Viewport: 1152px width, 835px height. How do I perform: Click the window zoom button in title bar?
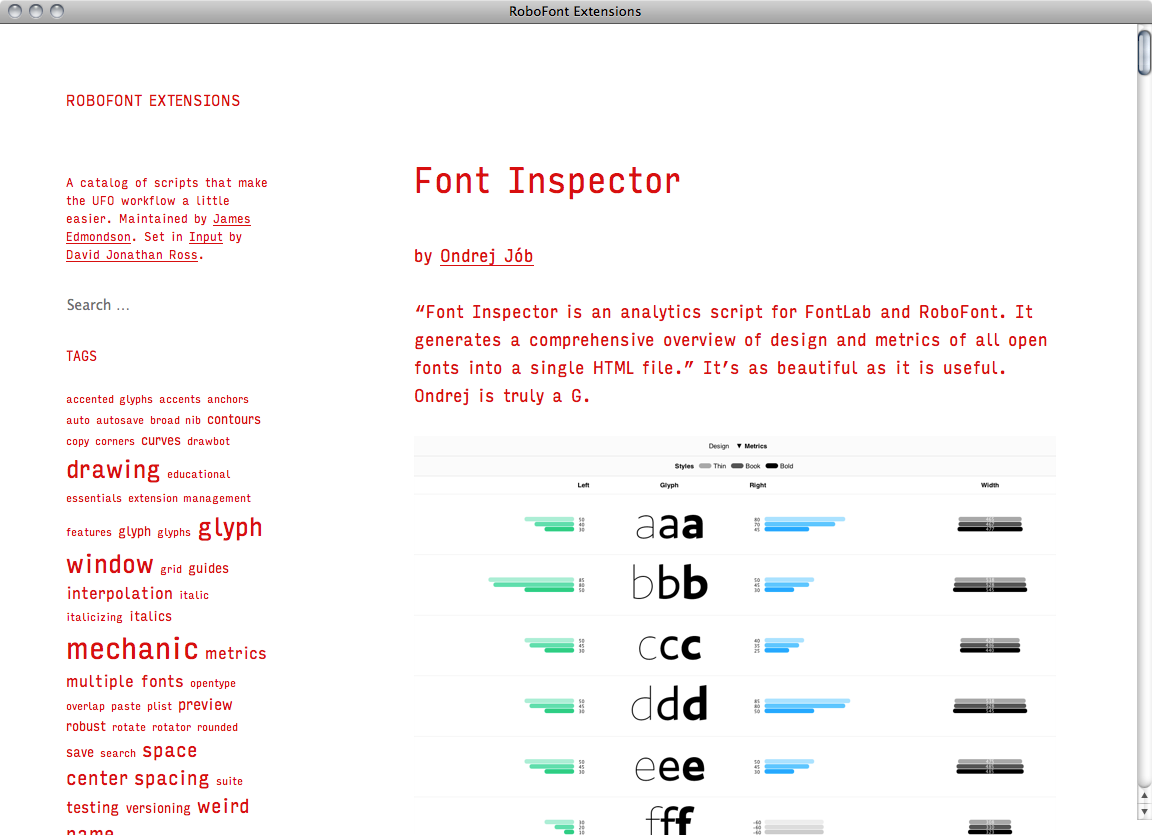(x=57, y=11)
